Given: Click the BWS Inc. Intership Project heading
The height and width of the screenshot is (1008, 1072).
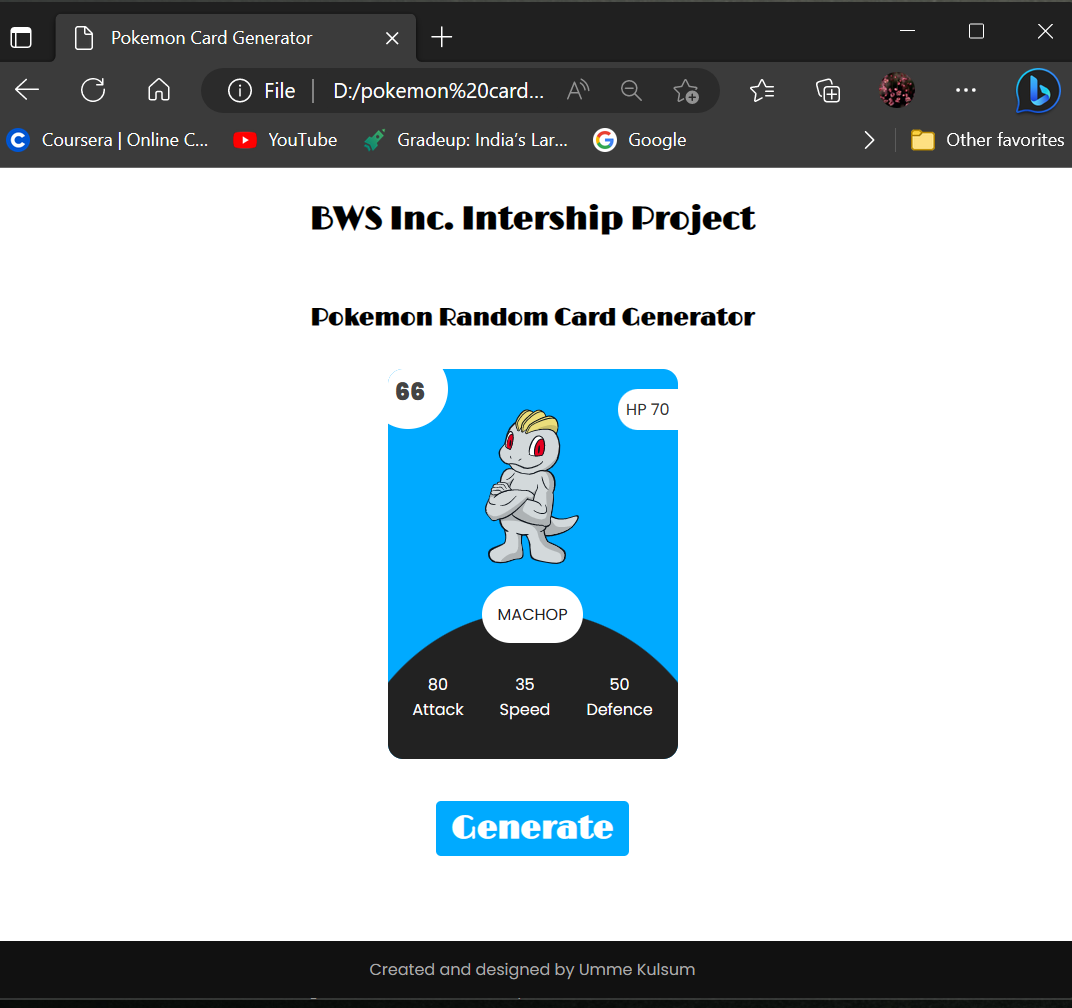Looking at the screenshot, I should coord(533,219).
